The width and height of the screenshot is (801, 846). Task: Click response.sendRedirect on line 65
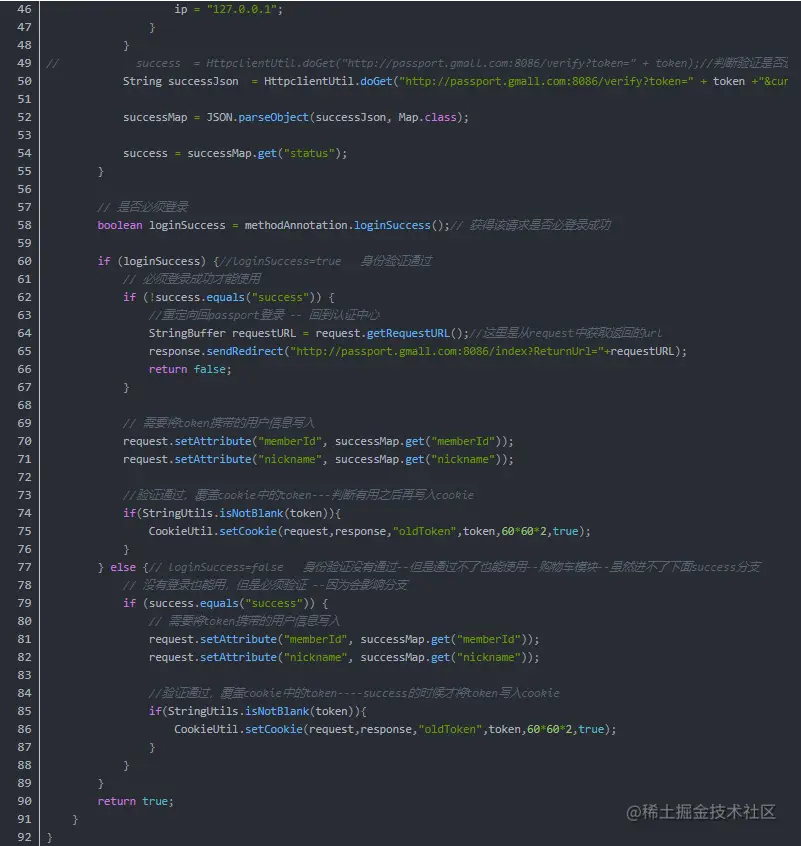click(216, 351)
